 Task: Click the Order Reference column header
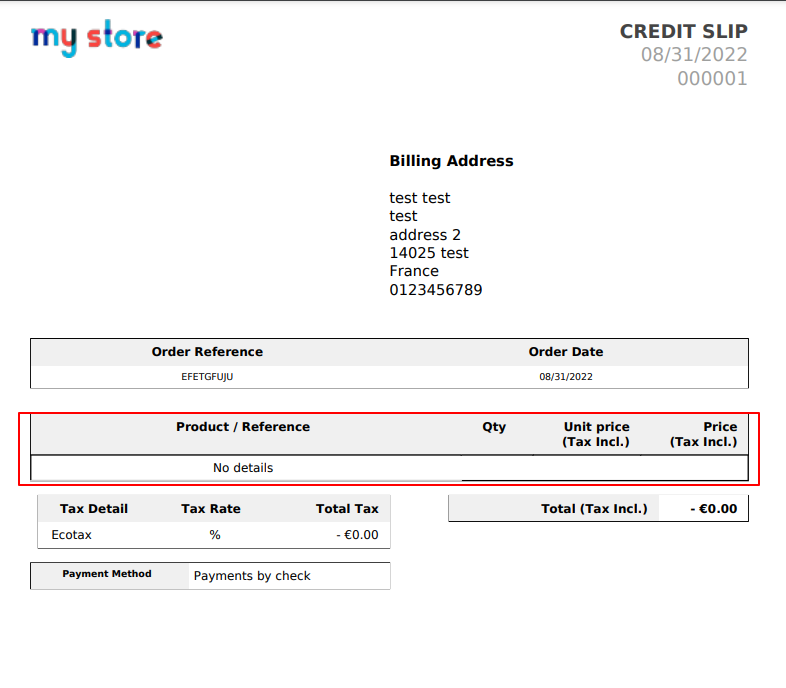point(207,352)
